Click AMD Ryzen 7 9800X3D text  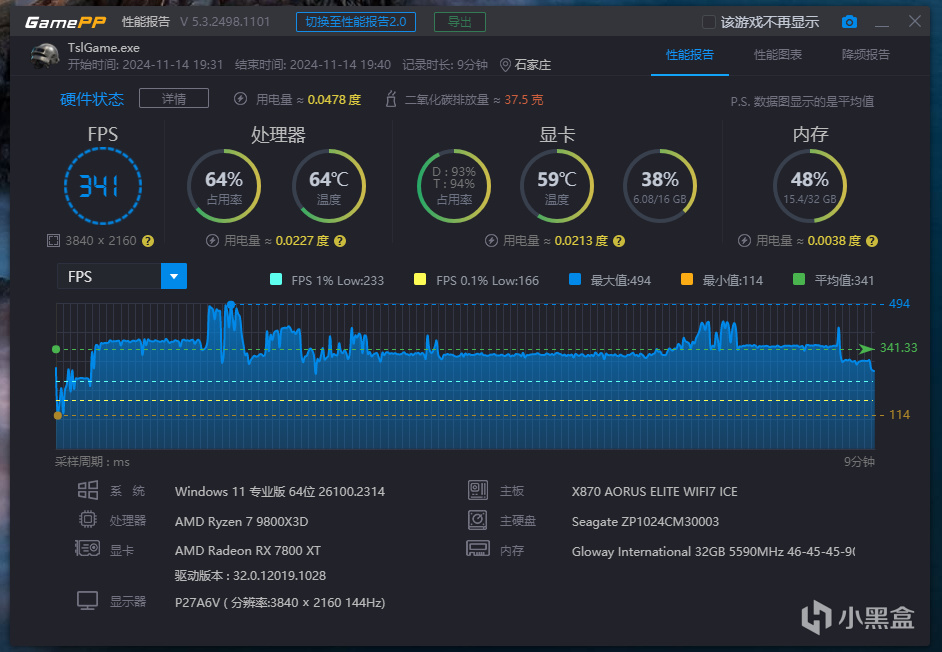[x=242, y=521]
